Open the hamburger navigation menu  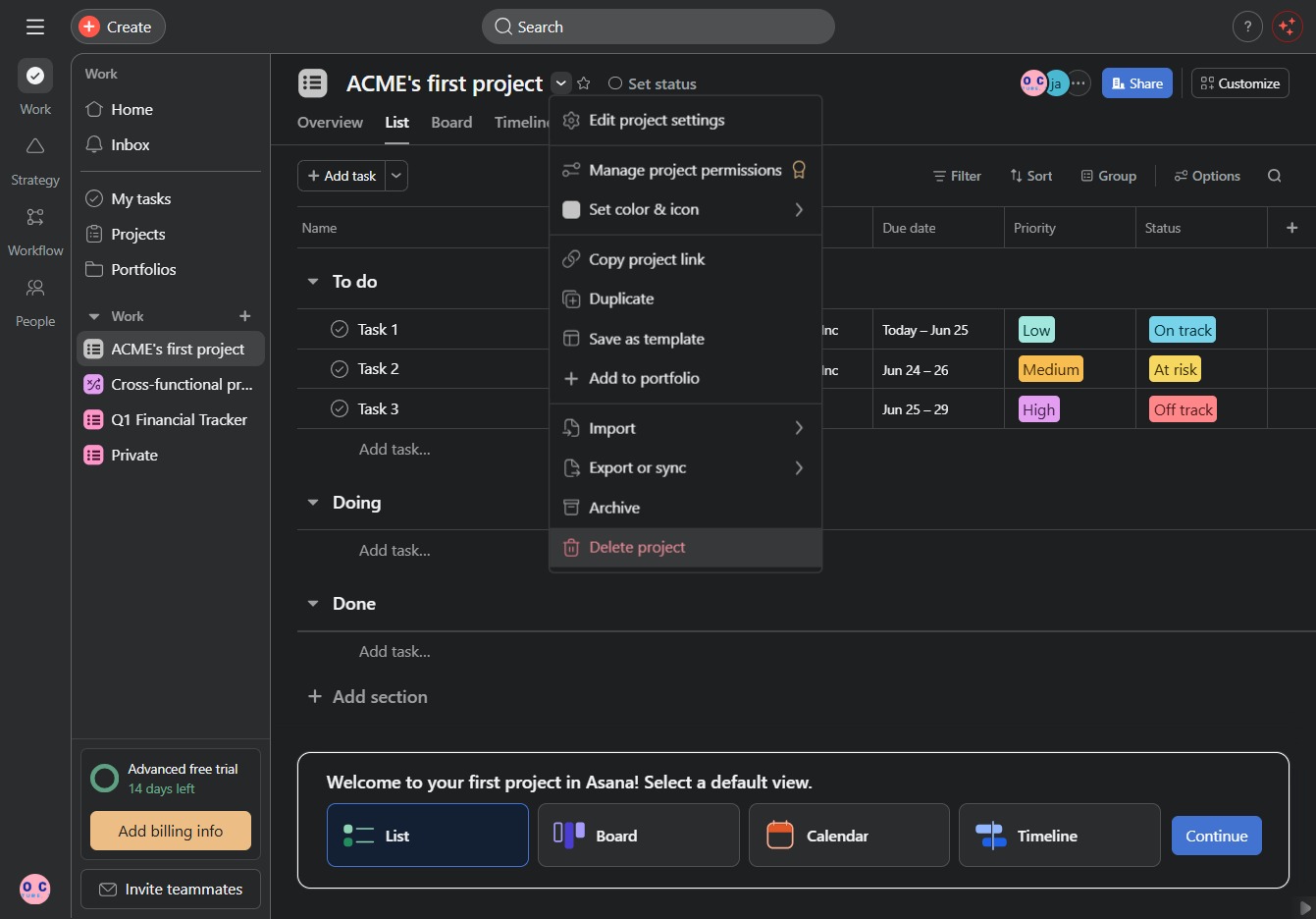point(35,27)
